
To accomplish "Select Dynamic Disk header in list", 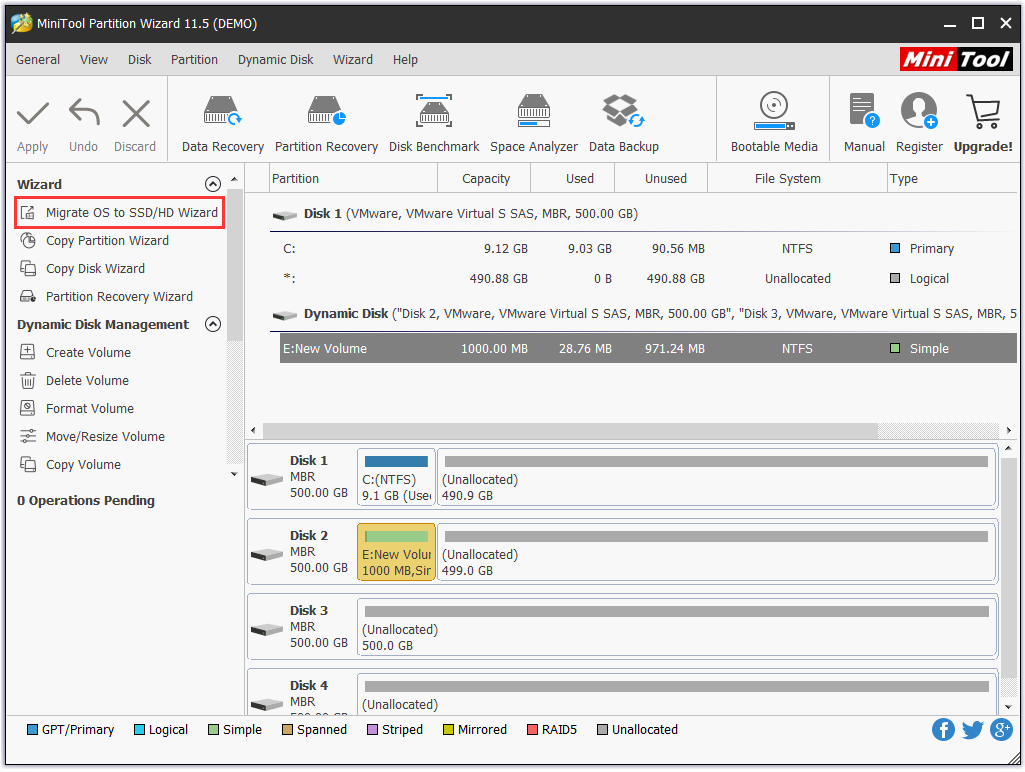I will click(644, 314).
